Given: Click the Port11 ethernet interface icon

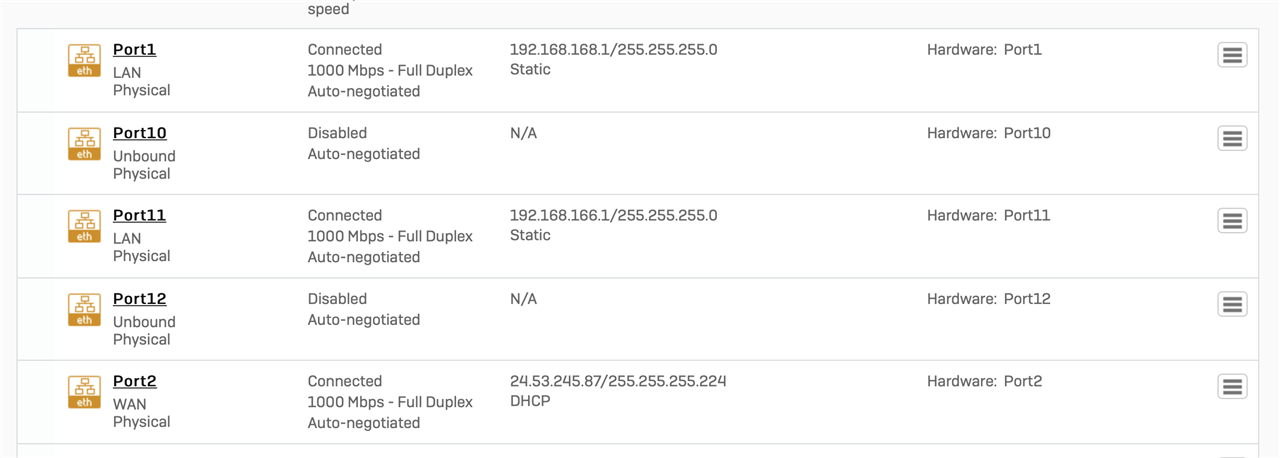Looking at the screenshot, I should point(84,226).
